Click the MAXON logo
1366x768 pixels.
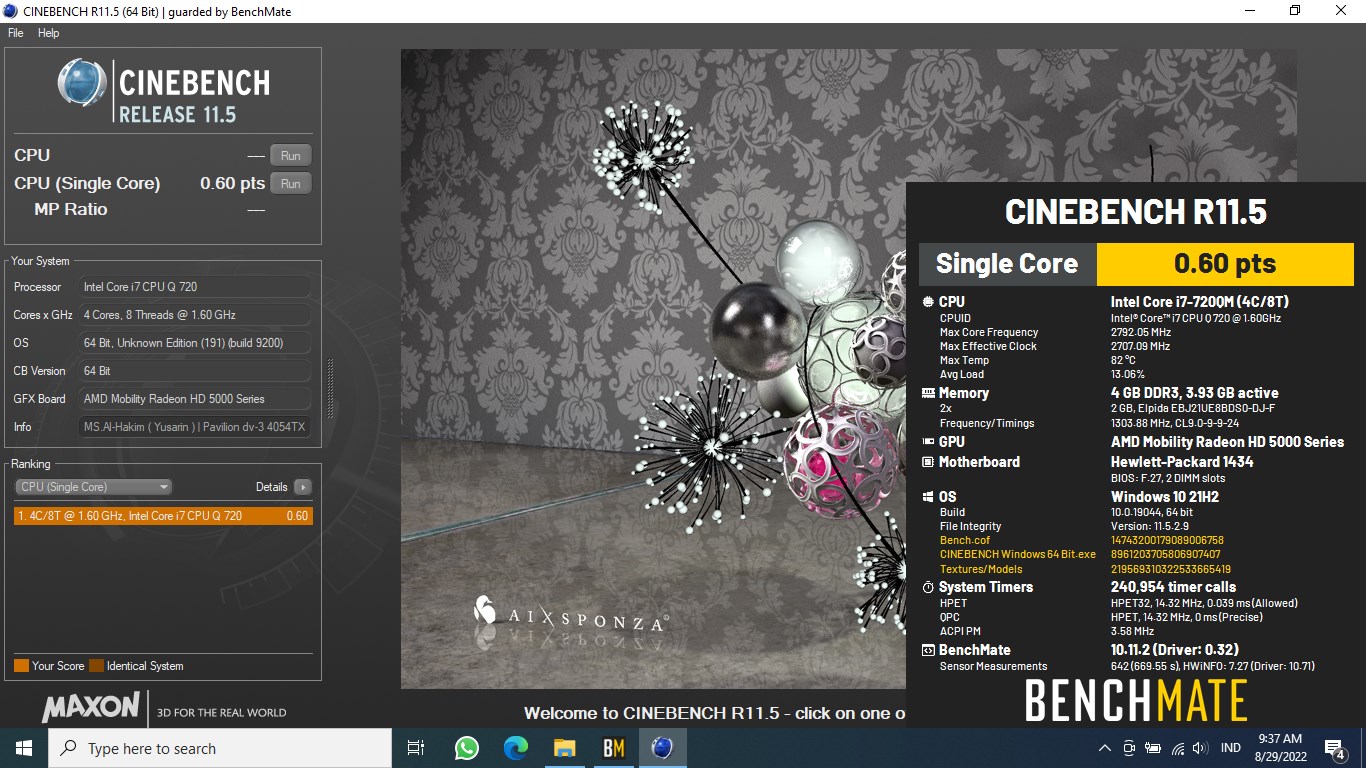(91, 708)
